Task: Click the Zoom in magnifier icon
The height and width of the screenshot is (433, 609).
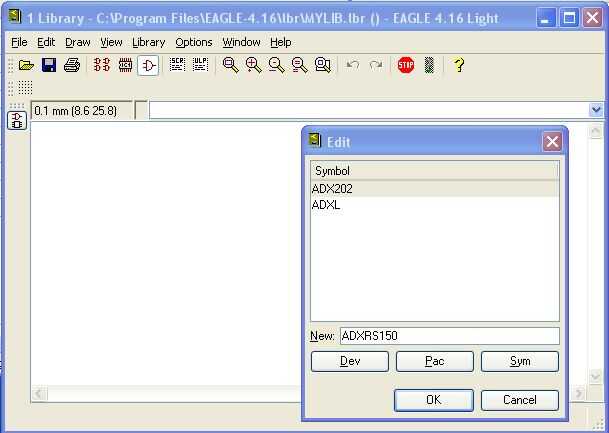Action: click(x=254, y=65)
